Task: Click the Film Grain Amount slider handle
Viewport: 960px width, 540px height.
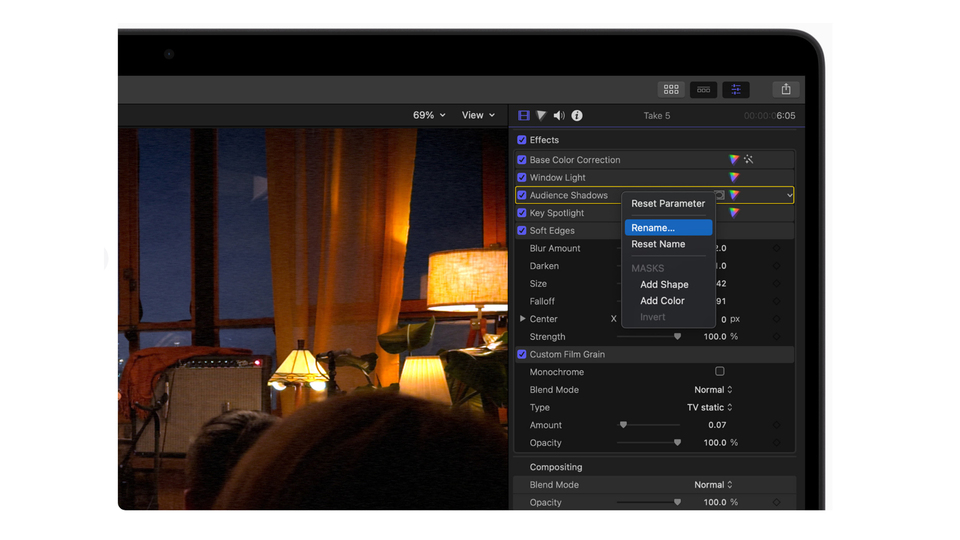Action: click(x=623, y=425)
